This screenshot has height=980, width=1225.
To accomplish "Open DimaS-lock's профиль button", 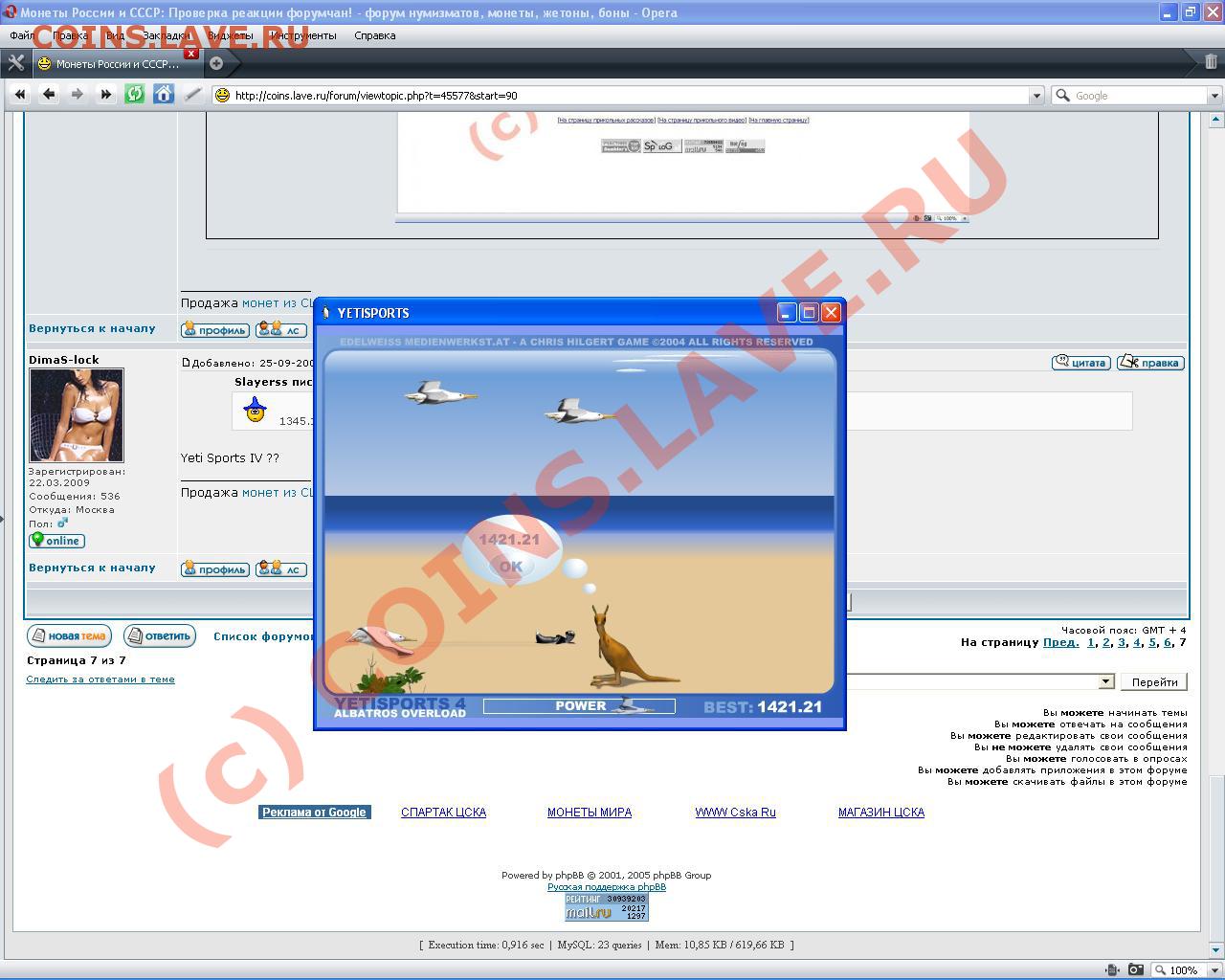I will click(215, 569).
